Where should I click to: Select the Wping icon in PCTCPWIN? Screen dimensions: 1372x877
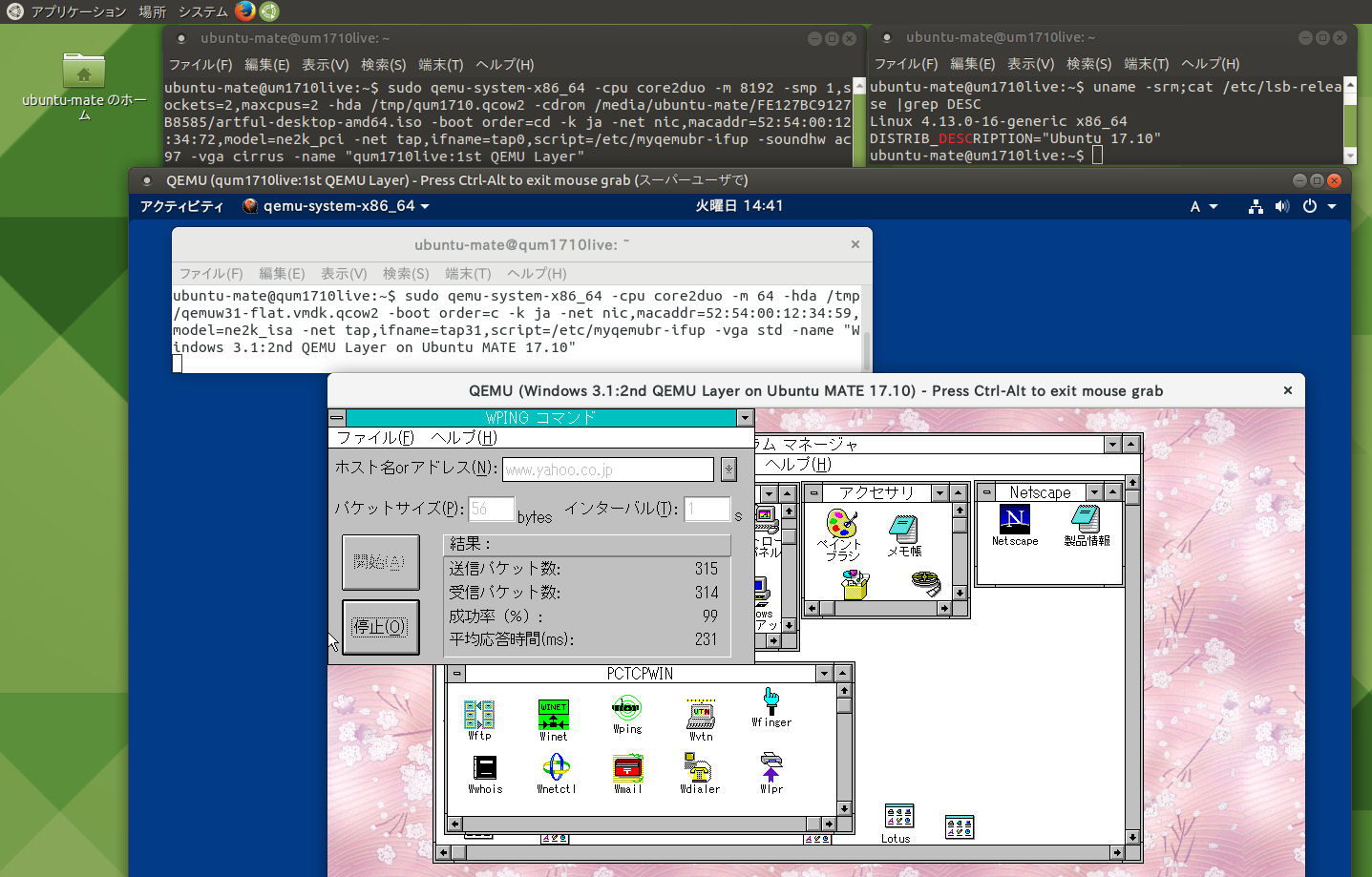pyautogui.click(x=627, y=715)
